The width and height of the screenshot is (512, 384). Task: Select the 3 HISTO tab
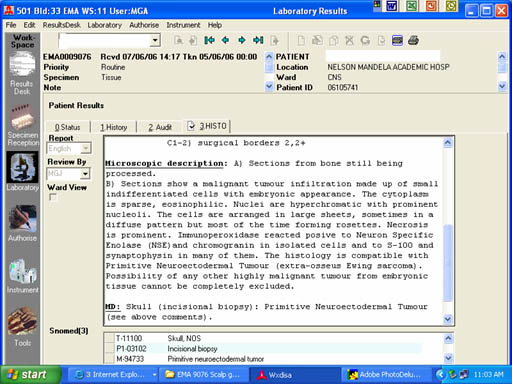point(207,126)
